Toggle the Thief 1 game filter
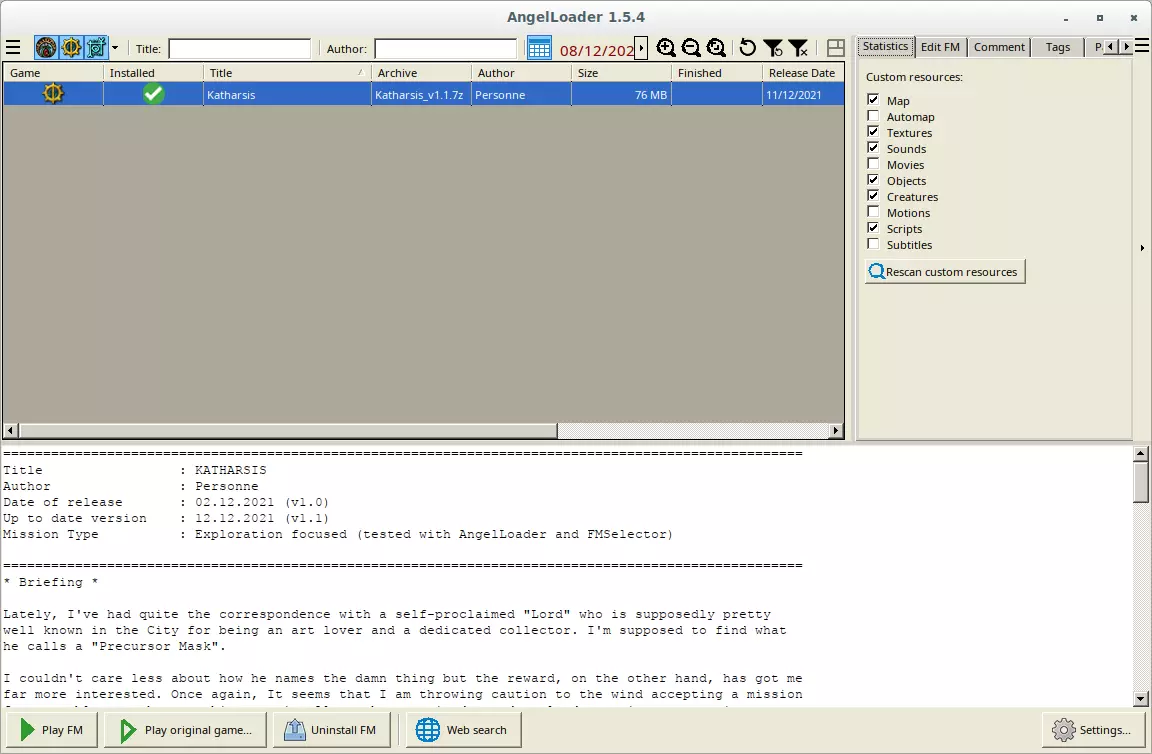This screenshot has width=1152, height=754. 46,48
